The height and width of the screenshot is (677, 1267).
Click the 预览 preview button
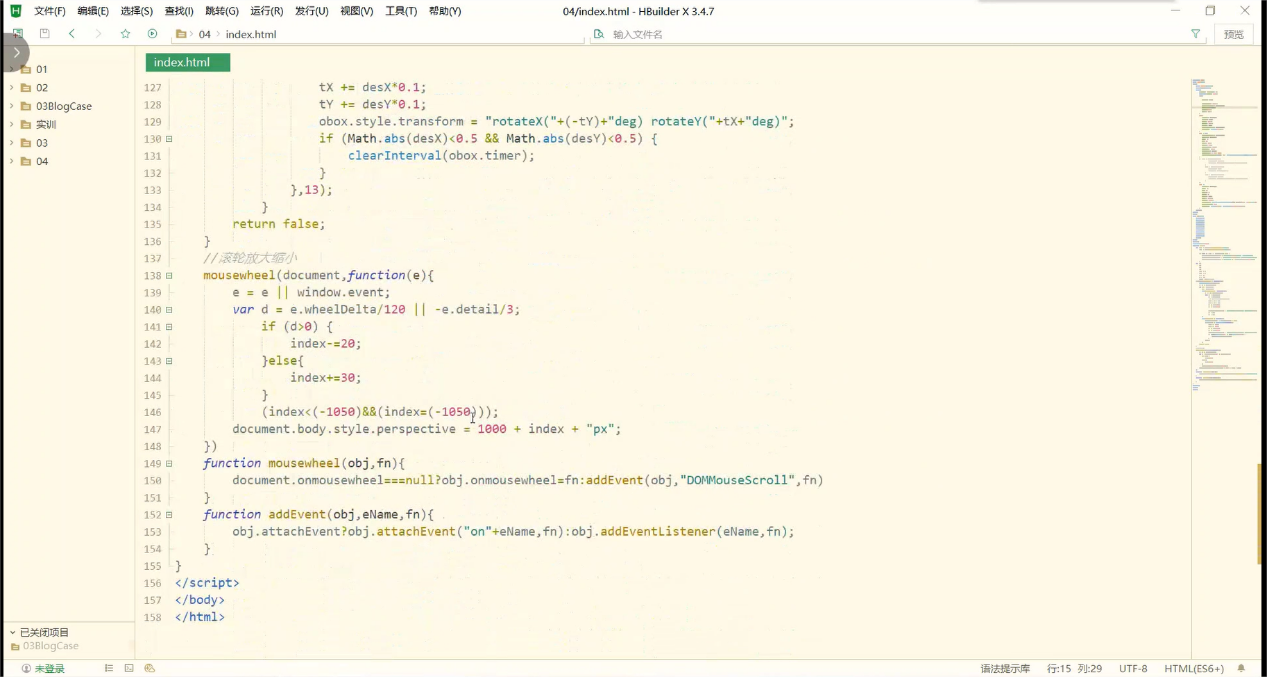pyautogui.click(x=1234, y=34)
